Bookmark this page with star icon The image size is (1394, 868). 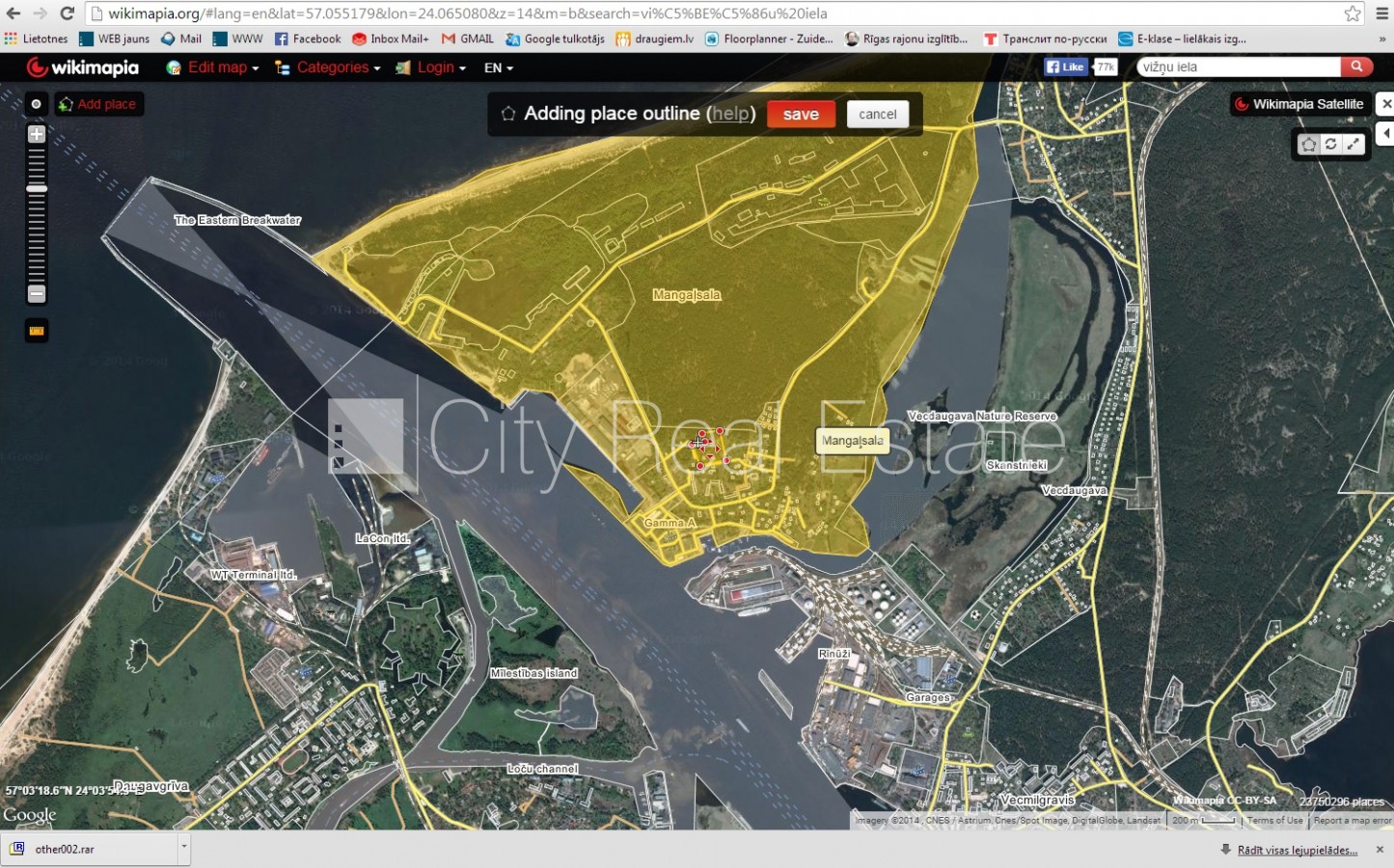pos(1353,14)
